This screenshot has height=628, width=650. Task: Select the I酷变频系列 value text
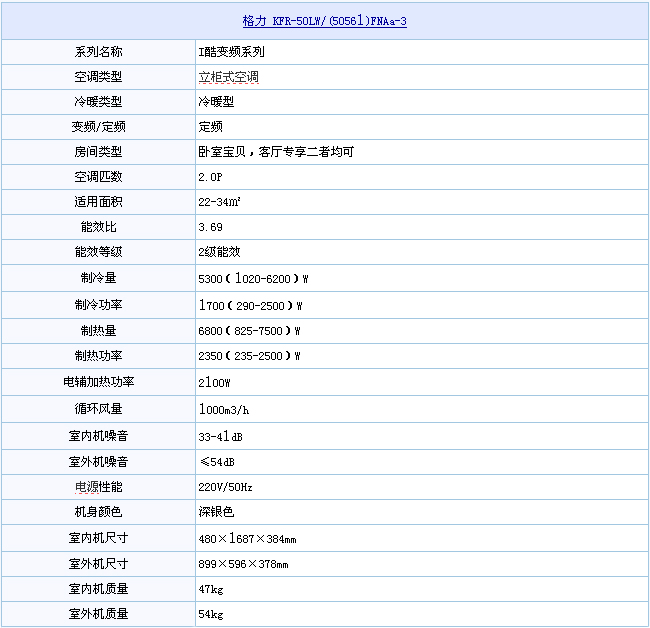232,51
